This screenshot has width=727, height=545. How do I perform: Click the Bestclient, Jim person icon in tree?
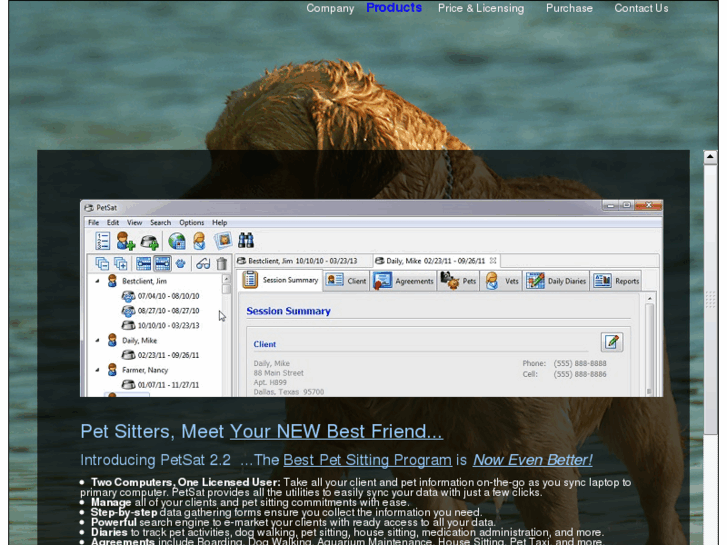click(112, 281)
